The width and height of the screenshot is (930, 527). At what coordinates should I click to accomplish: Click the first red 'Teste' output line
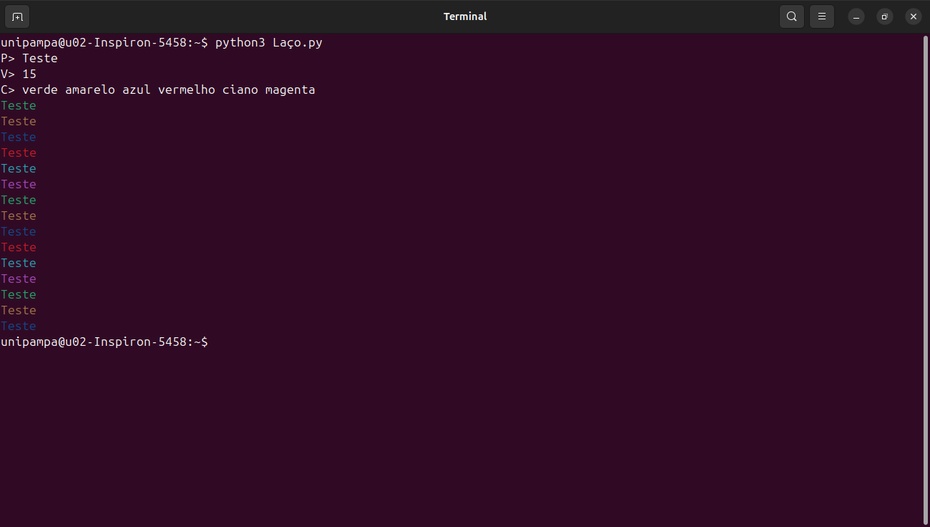(x=18, y=153)
